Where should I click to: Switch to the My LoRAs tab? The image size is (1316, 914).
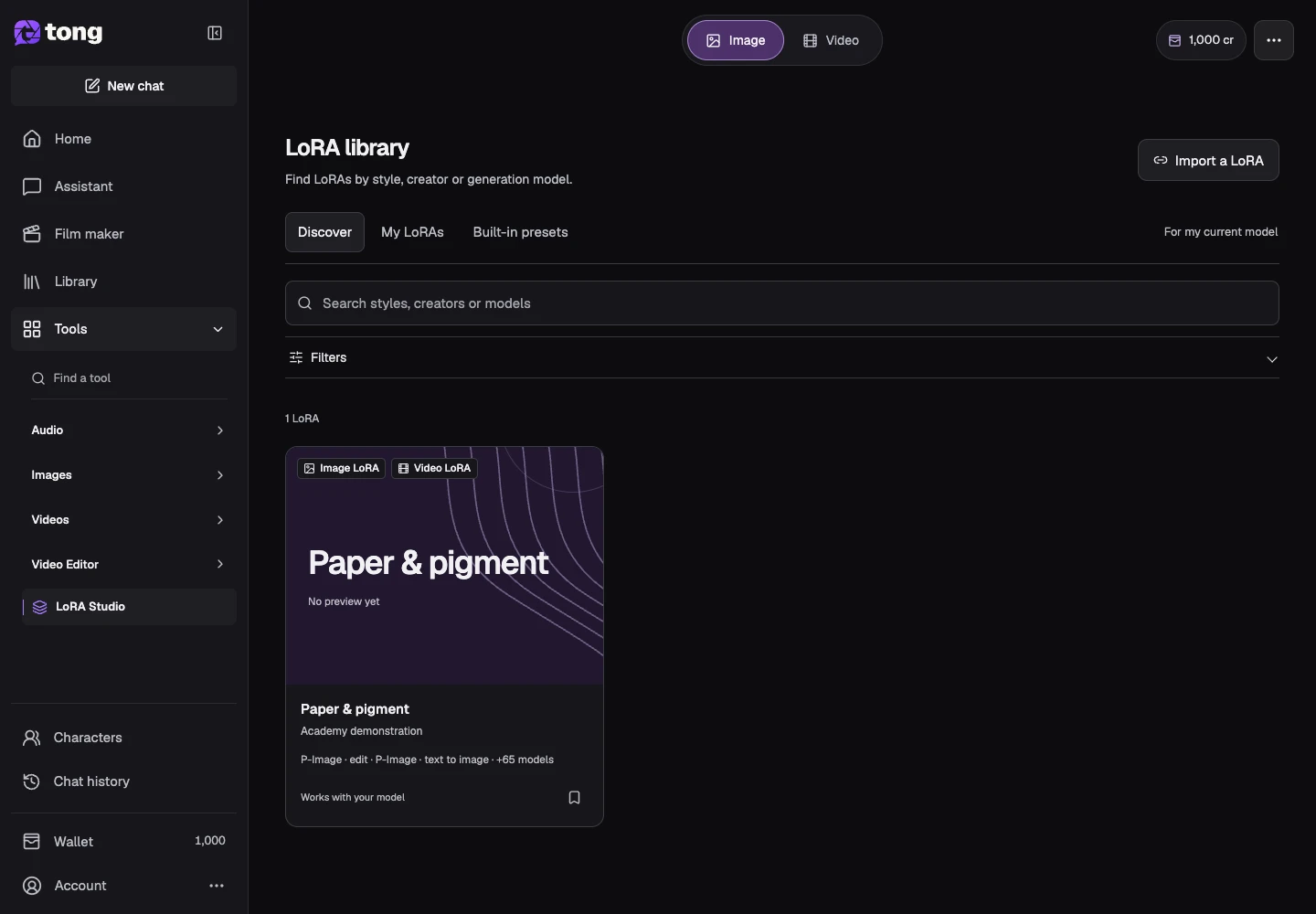point(412,232)
